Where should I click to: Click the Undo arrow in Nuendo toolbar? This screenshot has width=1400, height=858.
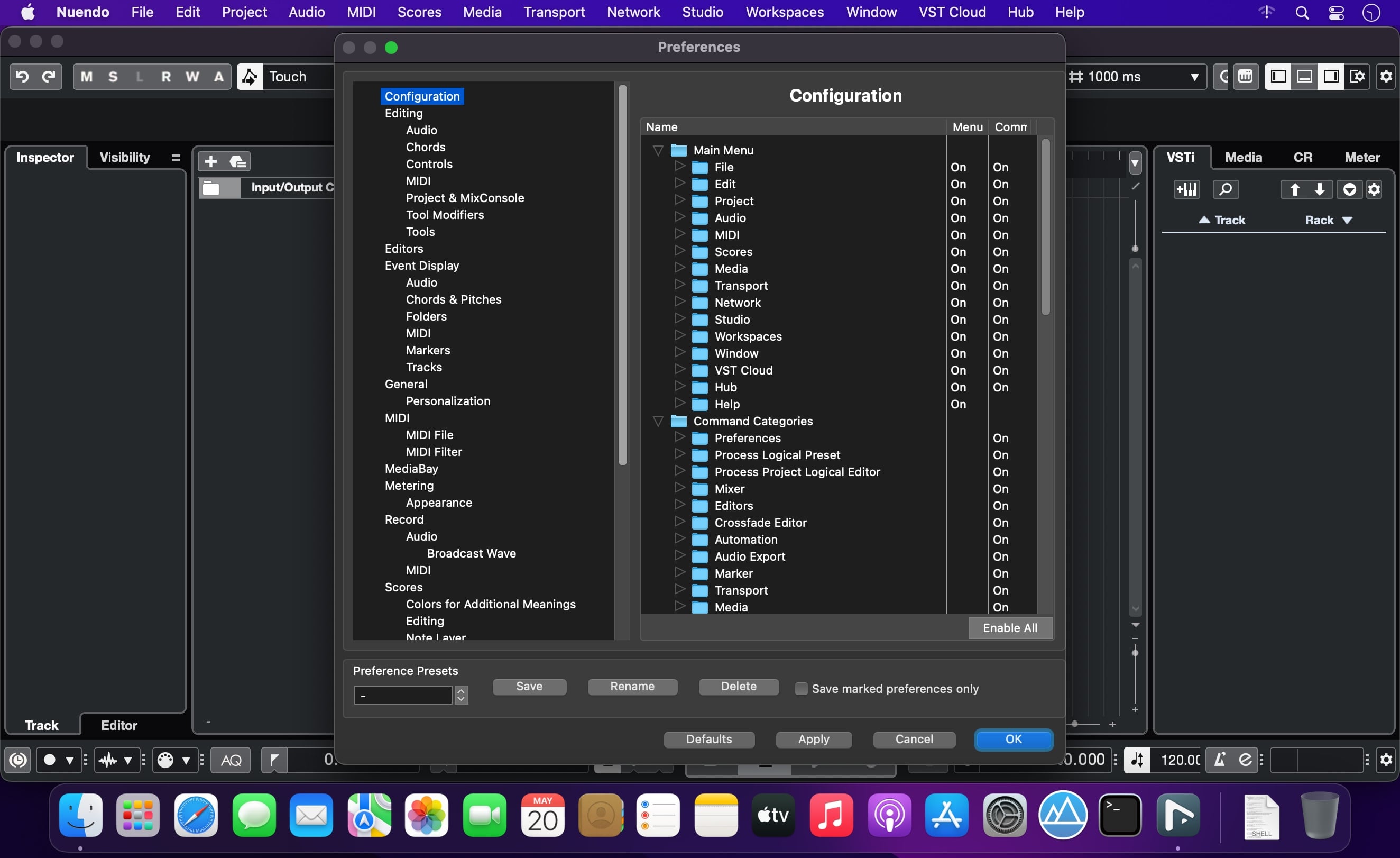click(22, 77)
